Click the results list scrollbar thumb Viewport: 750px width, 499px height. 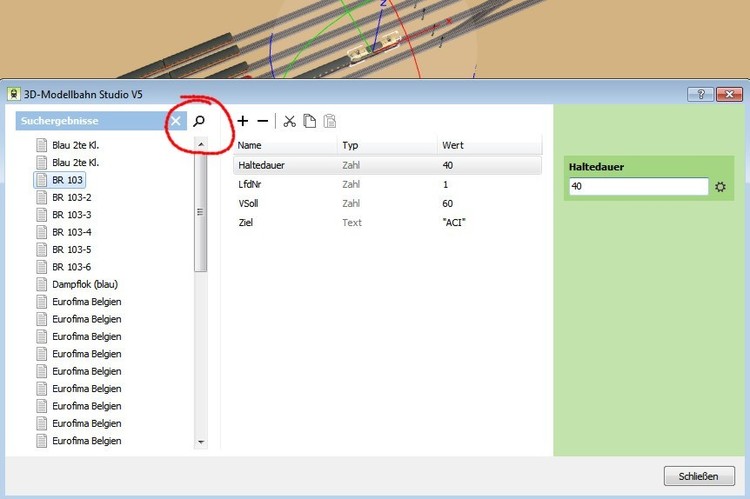click(200, 211)
